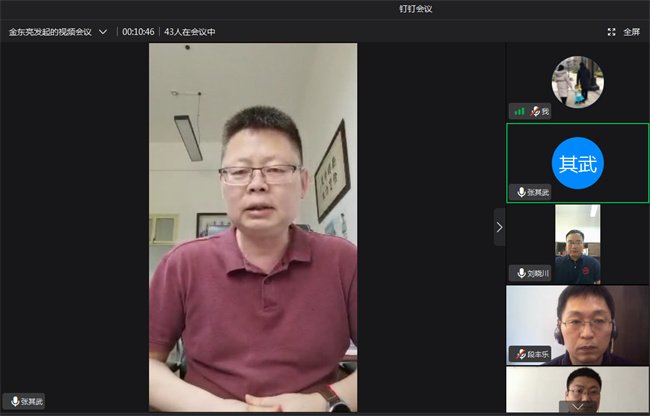Click the microphone icon next to 刘晓川
The width and height of the screenshot is (650, 416).
tap(520, 273)
